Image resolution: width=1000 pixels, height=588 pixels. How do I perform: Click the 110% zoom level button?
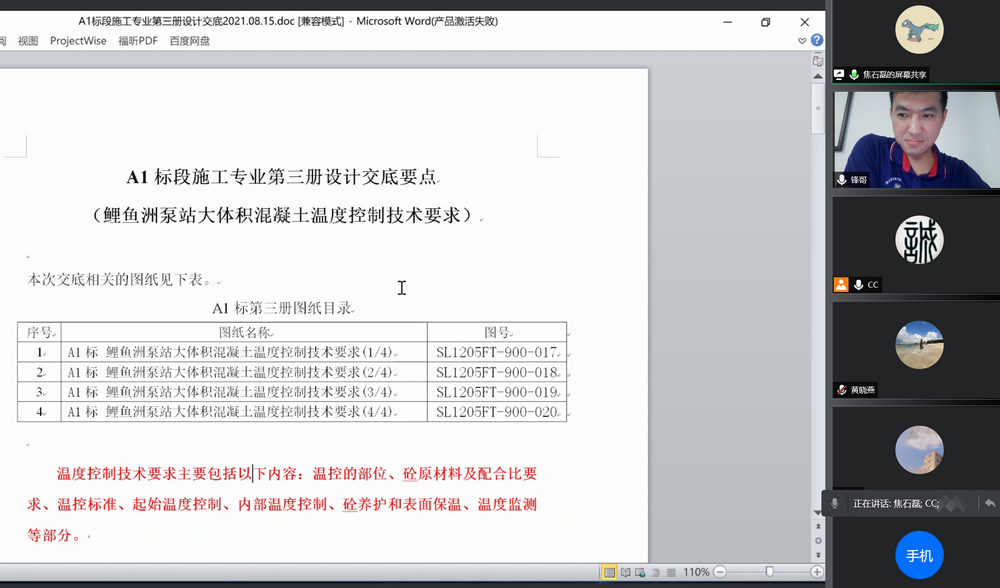point(696,572)
